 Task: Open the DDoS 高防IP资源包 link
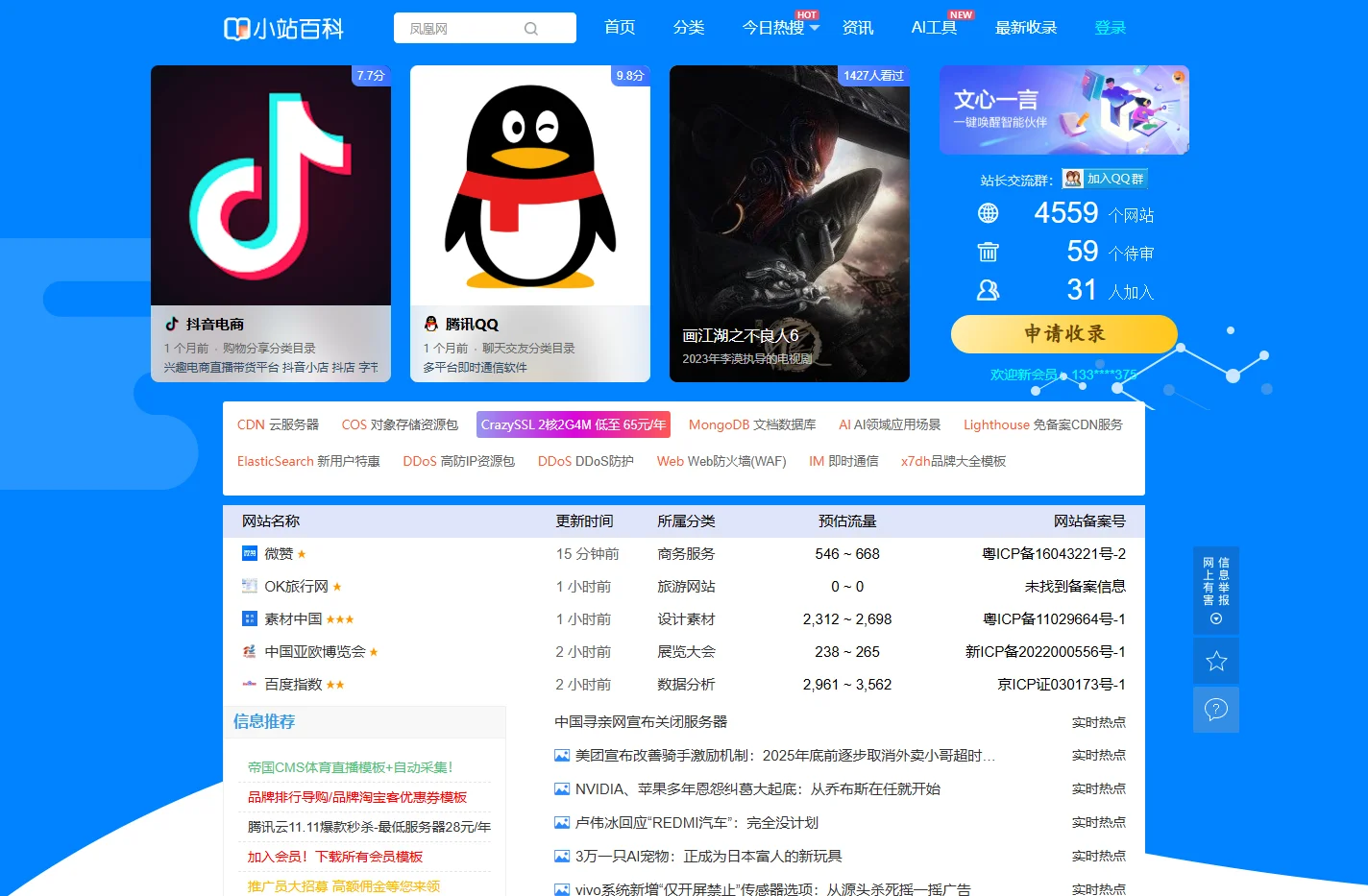[x=459, y=461]
